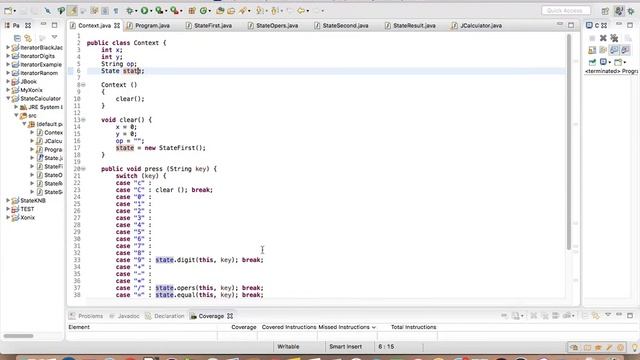
Task: Collapse the clear() method fold marker
Action: pos(83,120)
